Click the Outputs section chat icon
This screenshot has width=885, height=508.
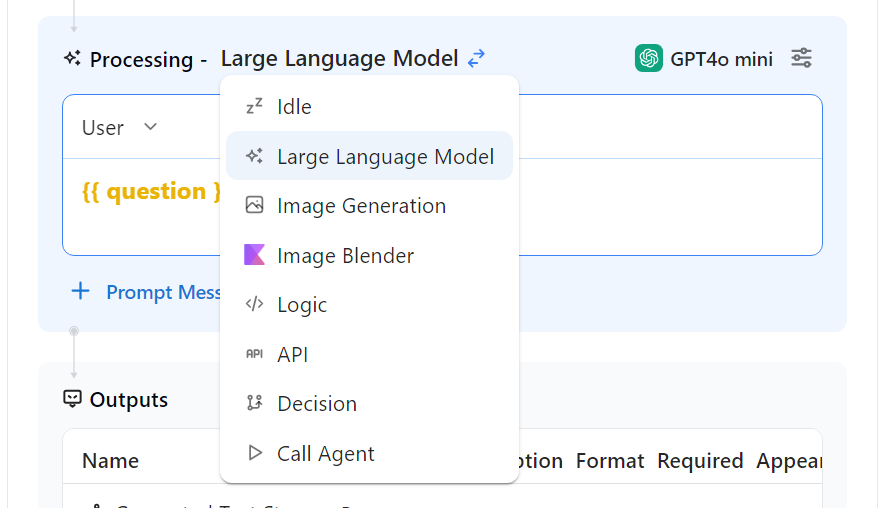tap(72, 400)
